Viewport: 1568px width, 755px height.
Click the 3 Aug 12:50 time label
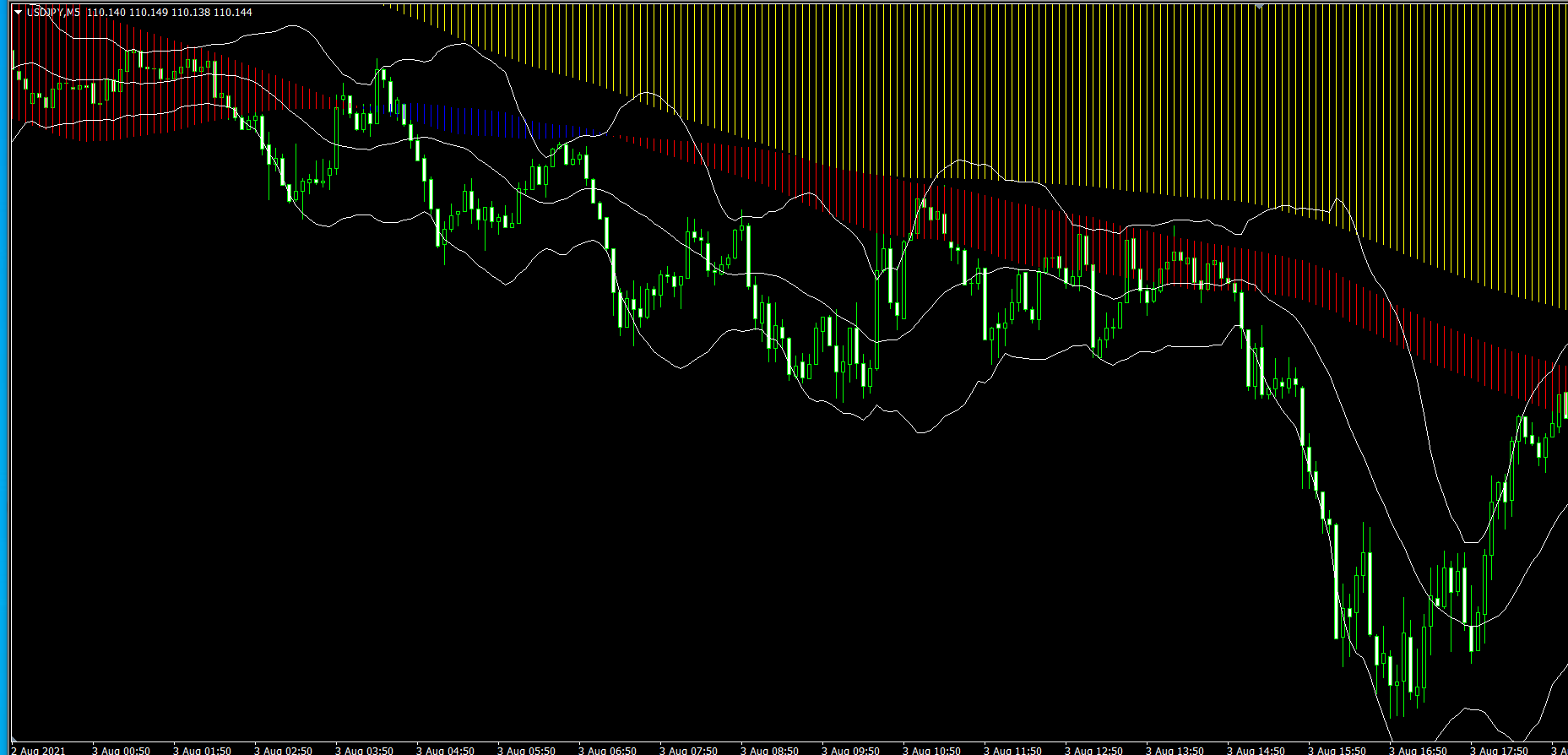[1093, 750]
